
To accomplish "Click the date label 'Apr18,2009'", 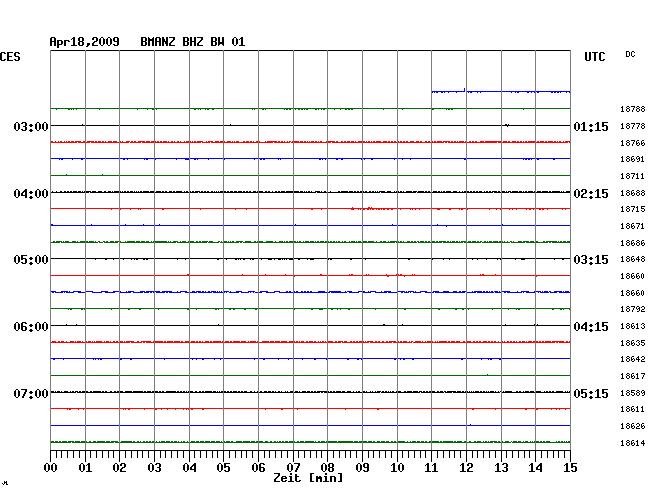I will pos(85,42).
